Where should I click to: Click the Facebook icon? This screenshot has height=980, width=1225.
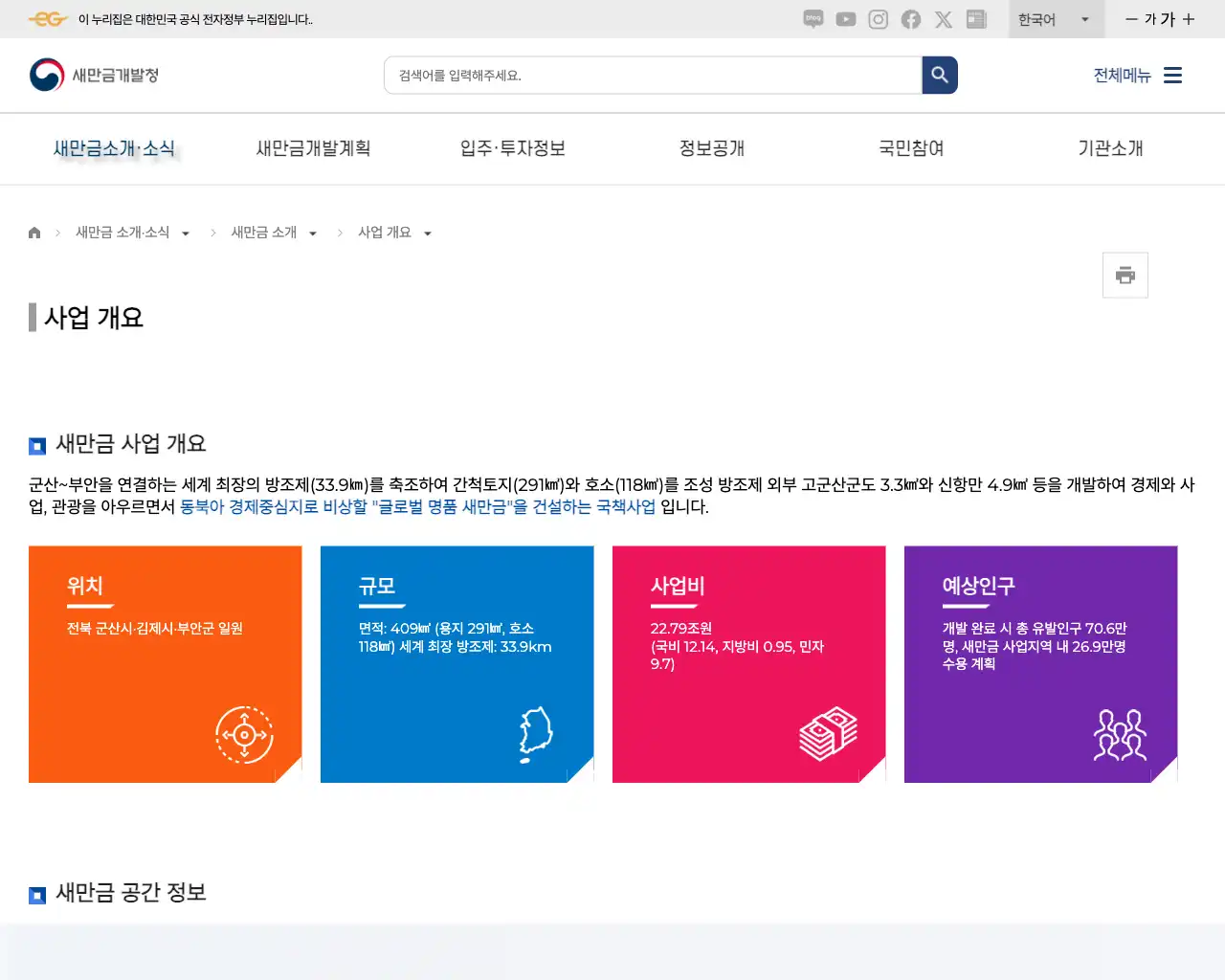pyautogui.click(x=910, y=19)
